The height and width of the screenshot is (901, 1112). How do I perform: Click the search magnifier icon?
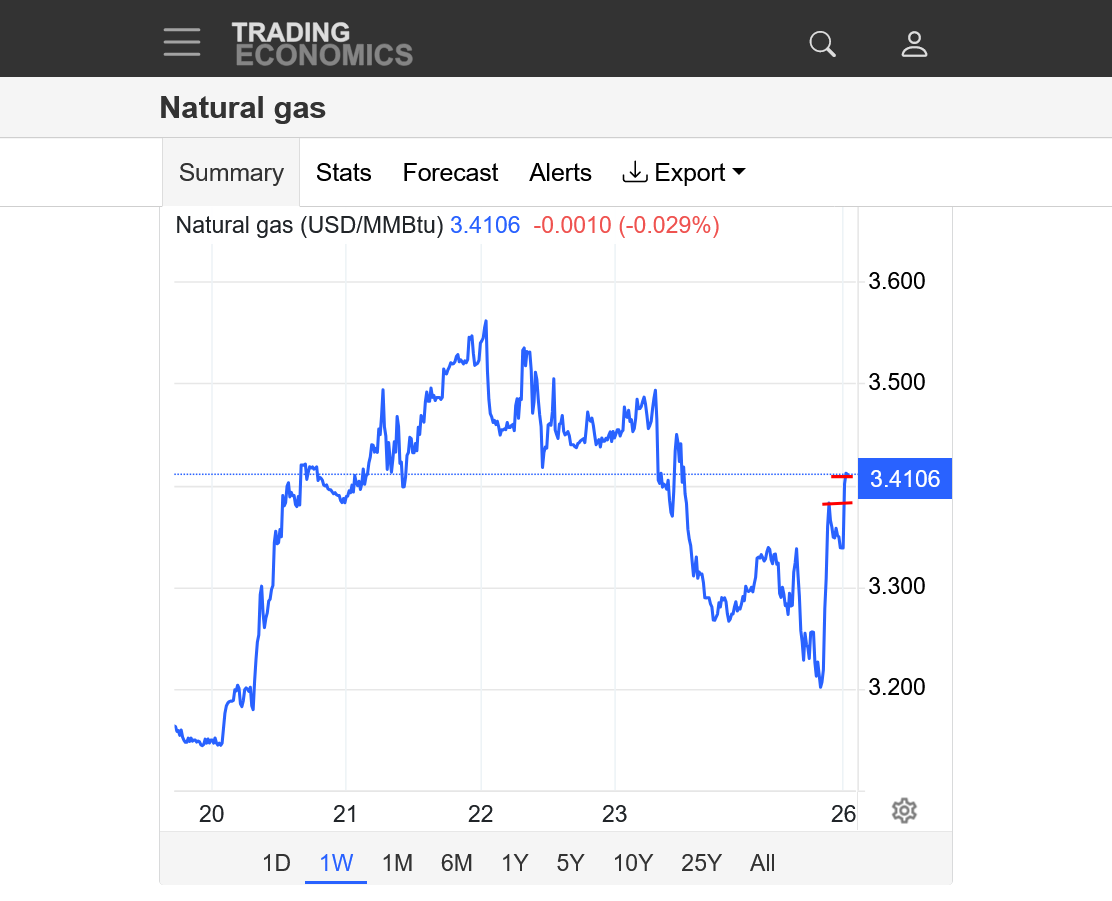pyautogui.click(x=822, y=44)
